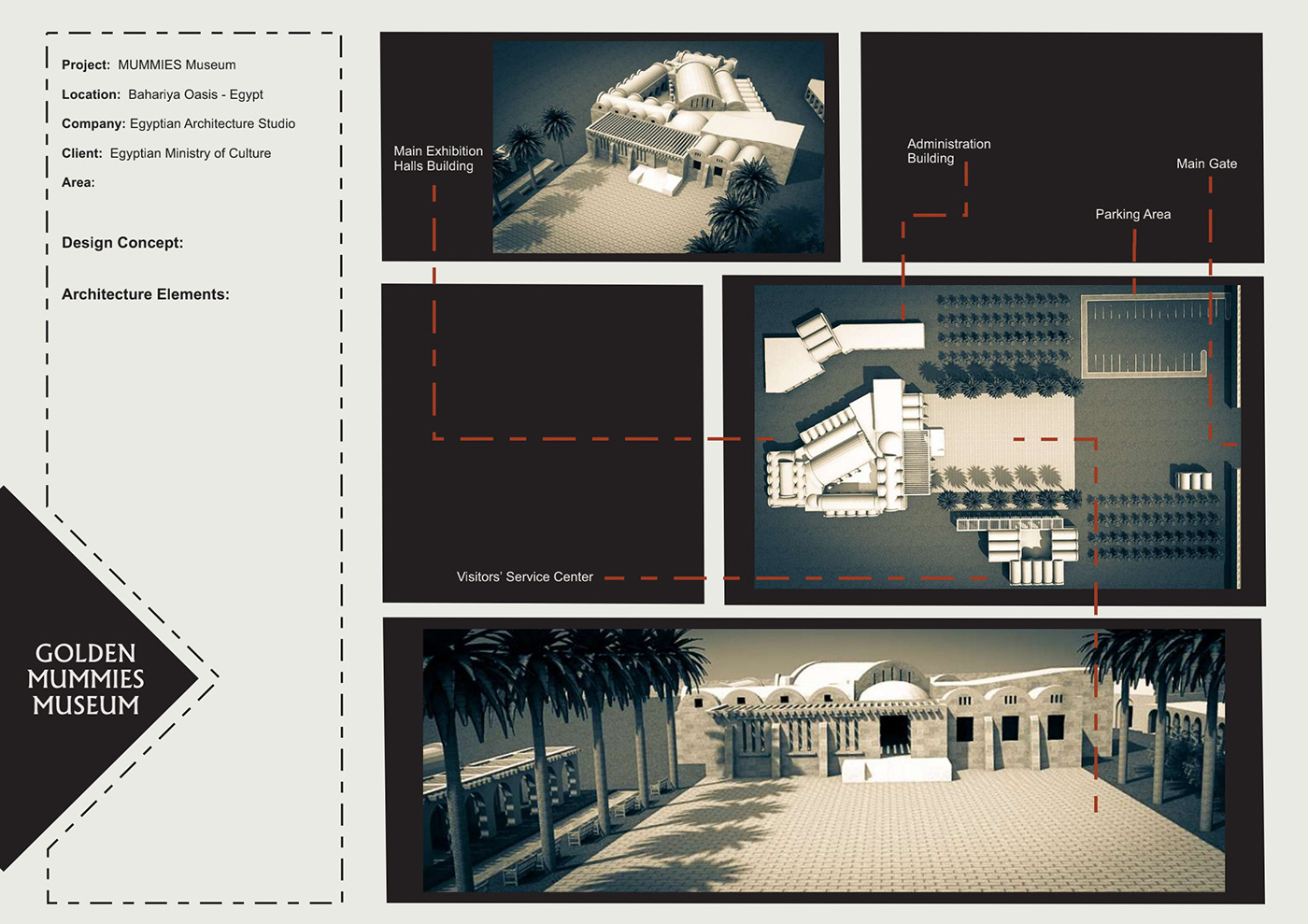
Task: Open the Project: MUMMIES Museum heading
Action: tap(148, 64)
